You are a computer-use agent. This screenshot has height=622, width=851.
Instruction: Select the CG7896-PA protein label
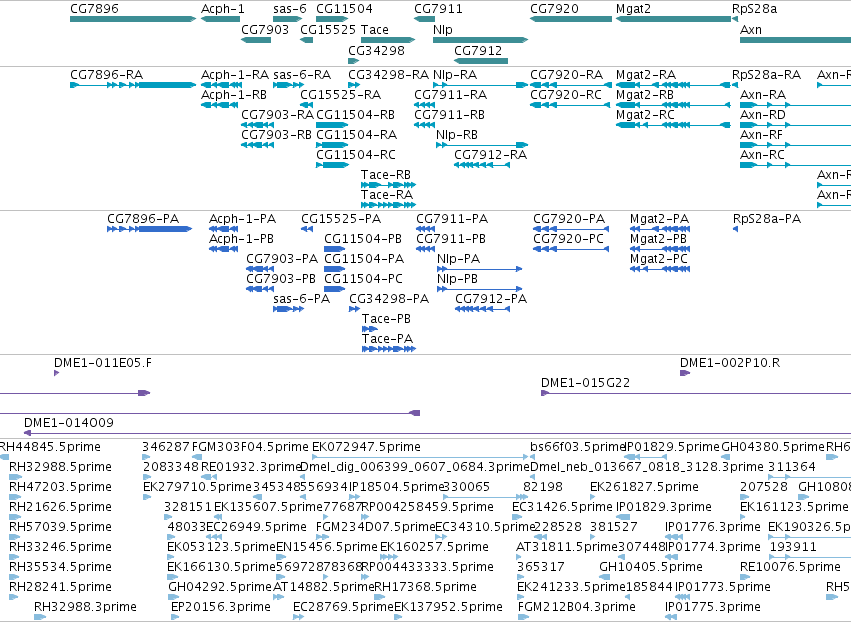[x=143, y=219]
